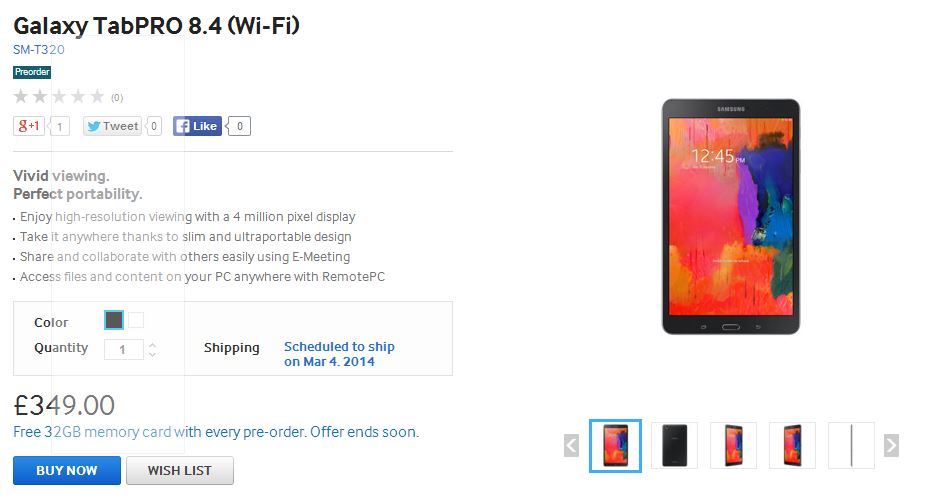Decrease quantity with the down arrow
Screen dimensions: 941x502
point(152,354)
